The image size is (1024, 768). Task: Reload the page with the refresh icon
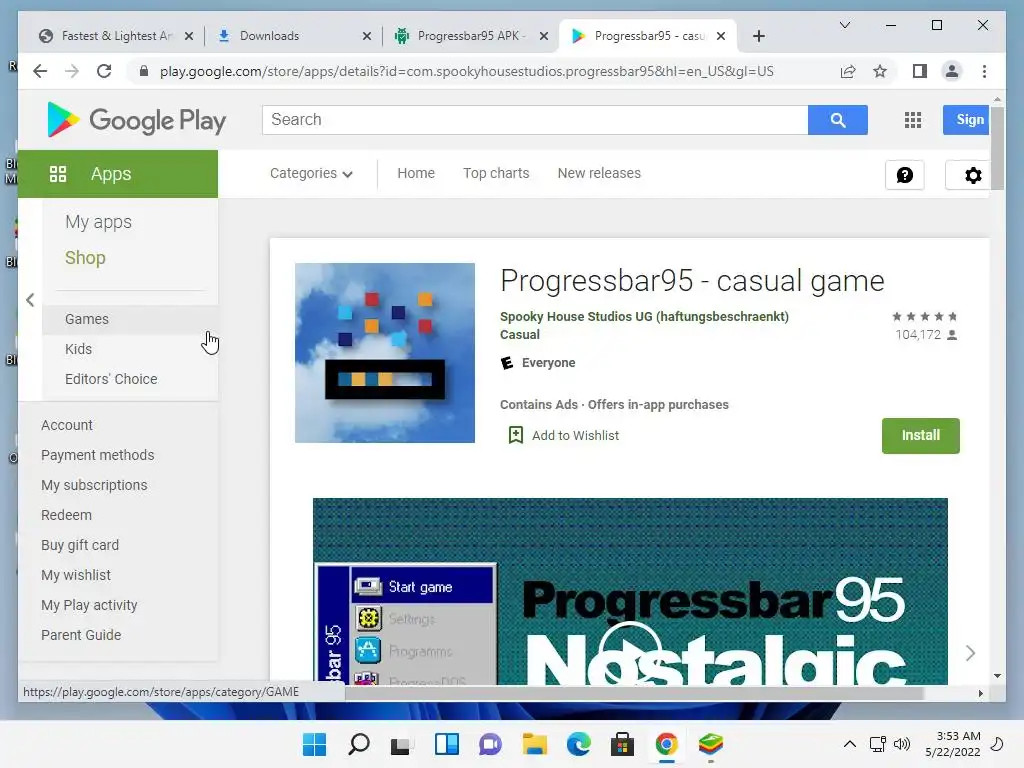point(104,71)
